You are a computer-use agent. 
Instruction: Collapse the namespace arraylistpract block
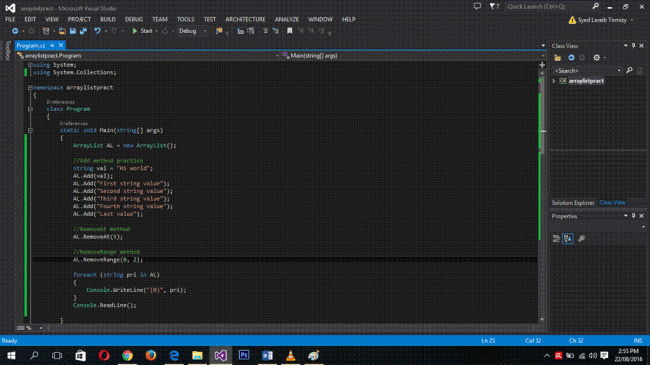point(30,88)
